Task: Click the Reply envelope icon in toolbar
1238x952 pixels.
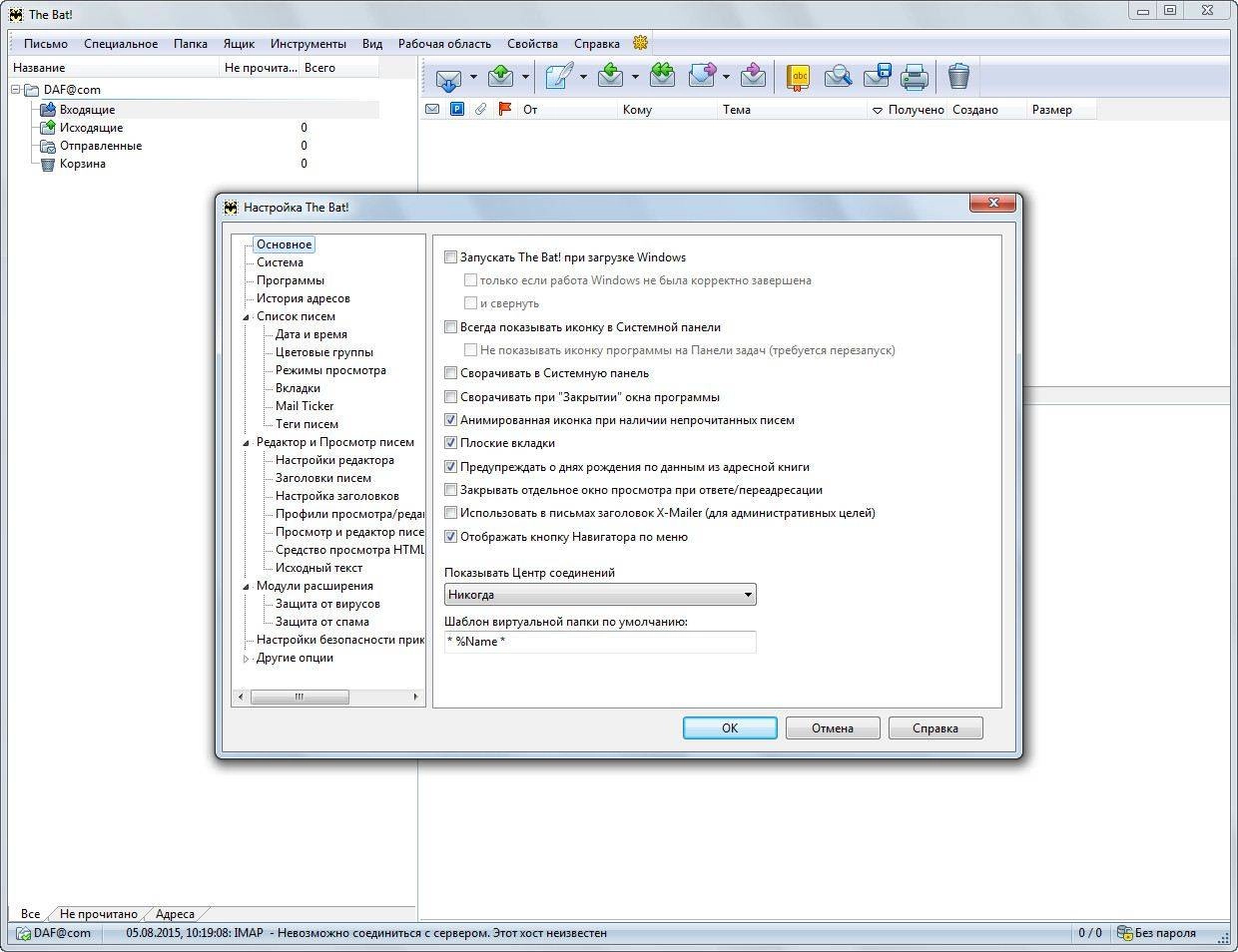Action: [x=611, y=77]
